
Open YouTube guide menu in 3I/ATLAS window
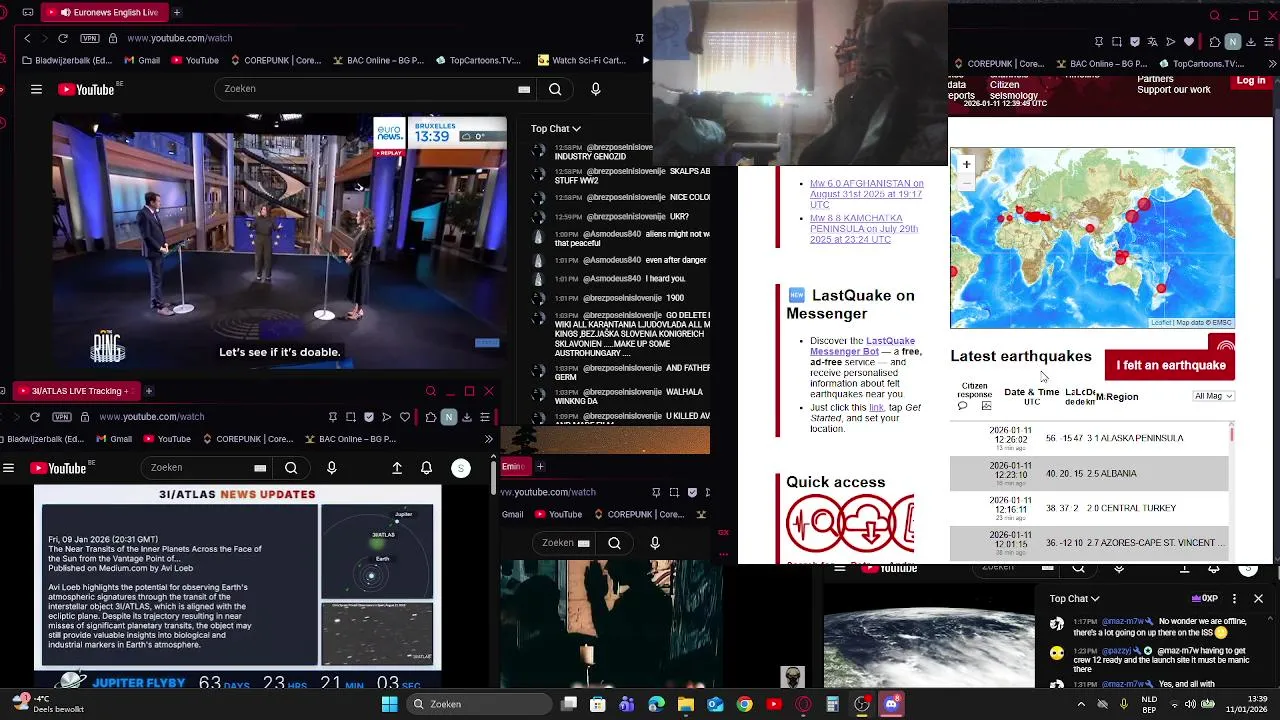(9, 468)
